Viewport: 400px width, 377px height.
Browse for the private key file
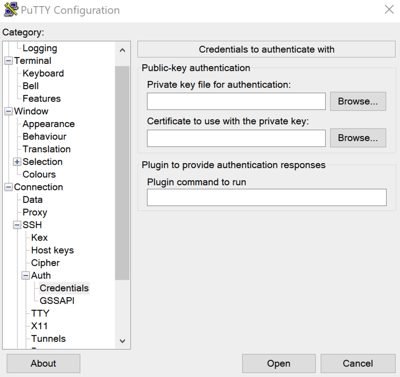pyautogui.click(x=358, y=101)
